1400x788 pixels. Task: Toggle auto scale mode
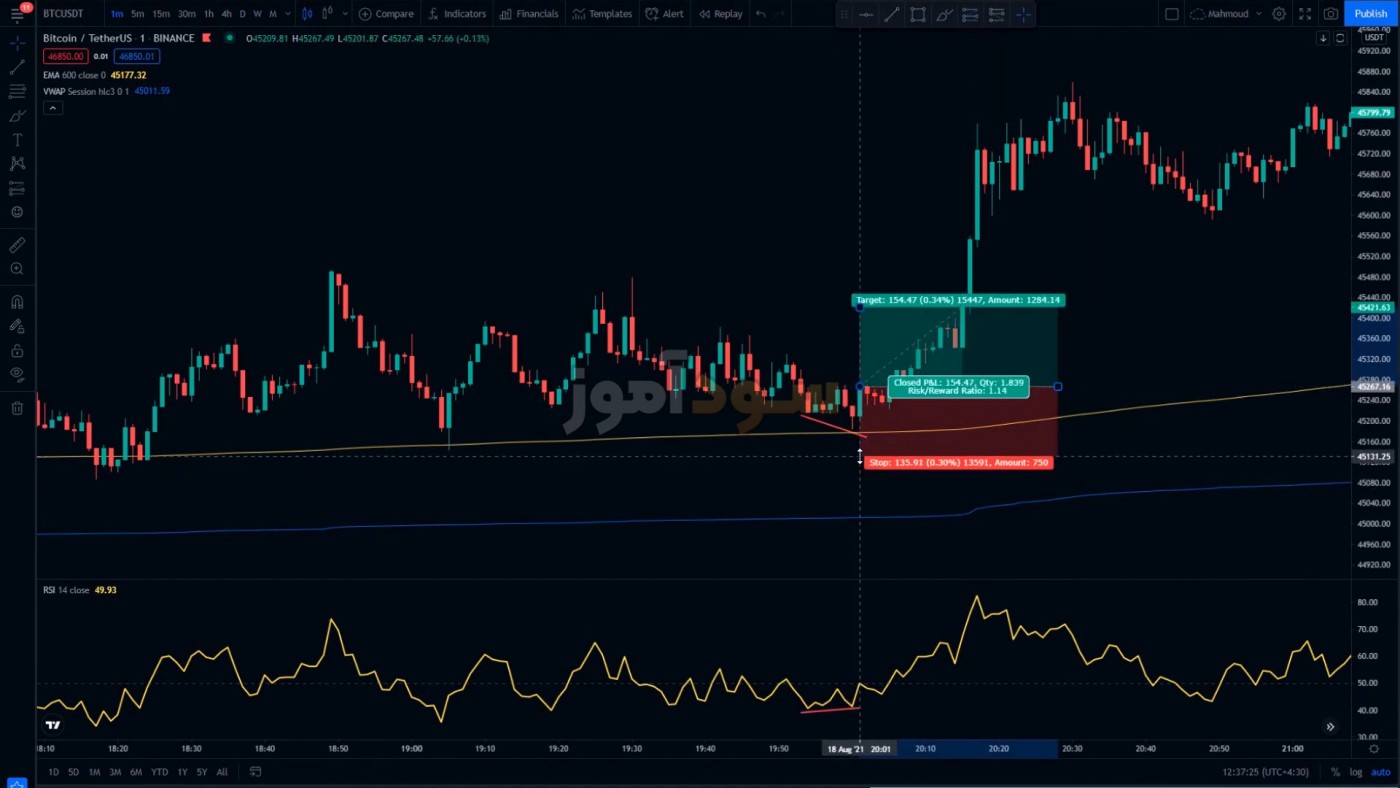(x=1381, y=772)
